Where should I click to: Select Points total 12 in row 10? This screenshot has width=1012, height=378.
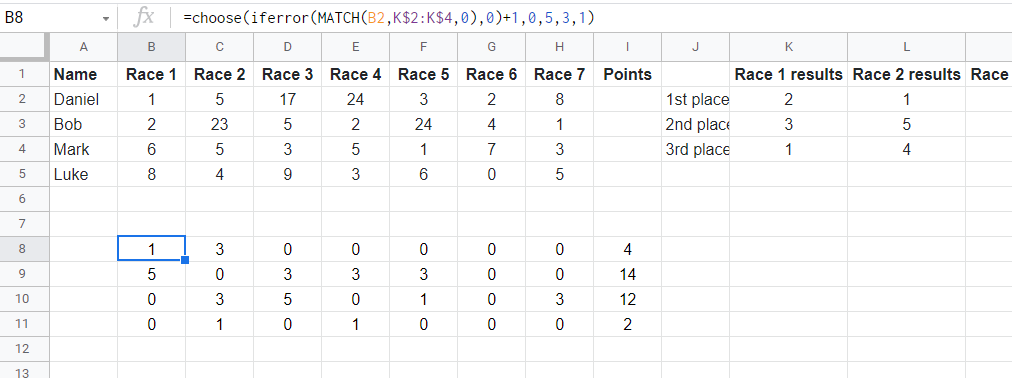628,299
